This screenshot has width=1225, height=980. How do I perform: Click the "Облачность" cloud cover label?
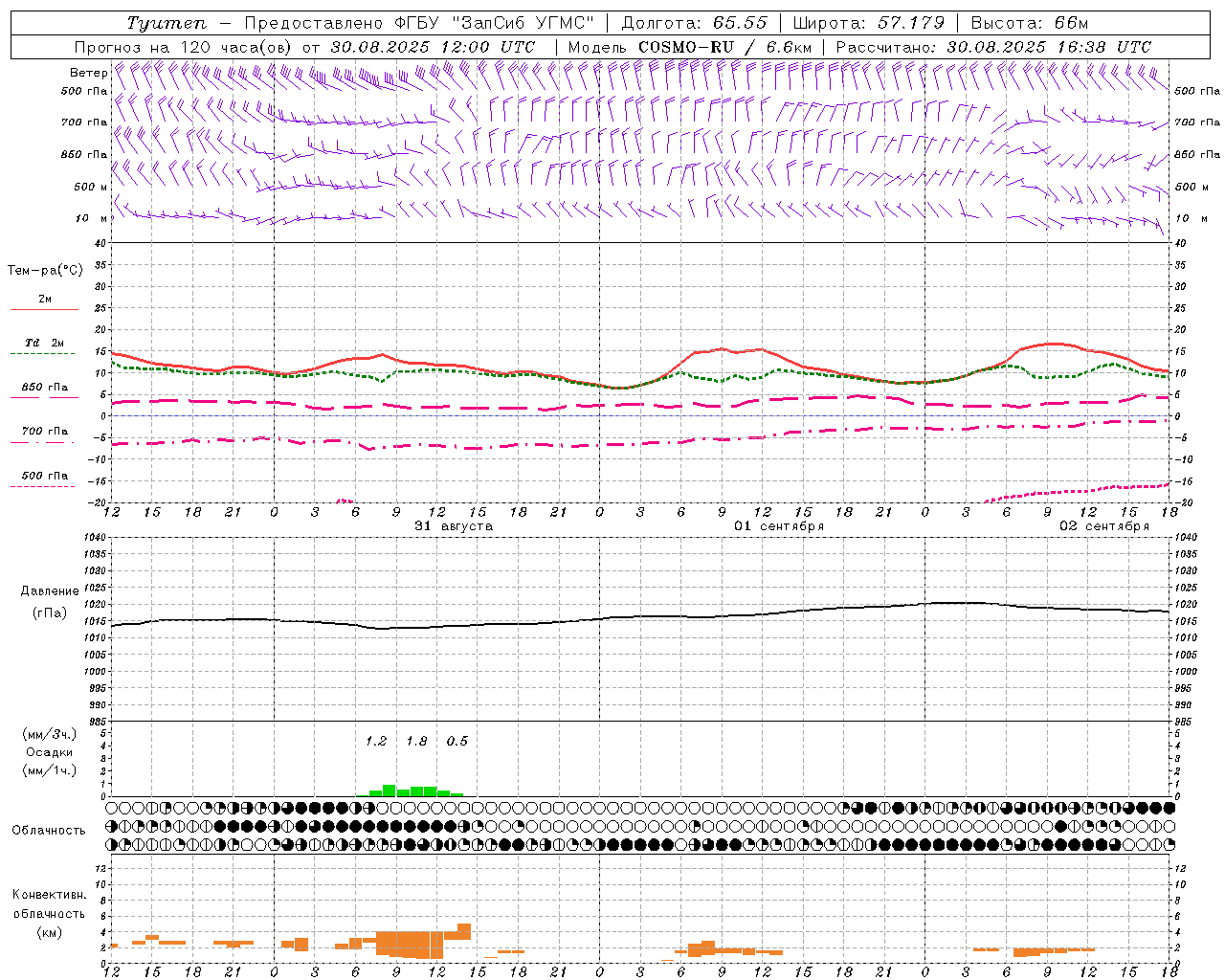(49, 831)
